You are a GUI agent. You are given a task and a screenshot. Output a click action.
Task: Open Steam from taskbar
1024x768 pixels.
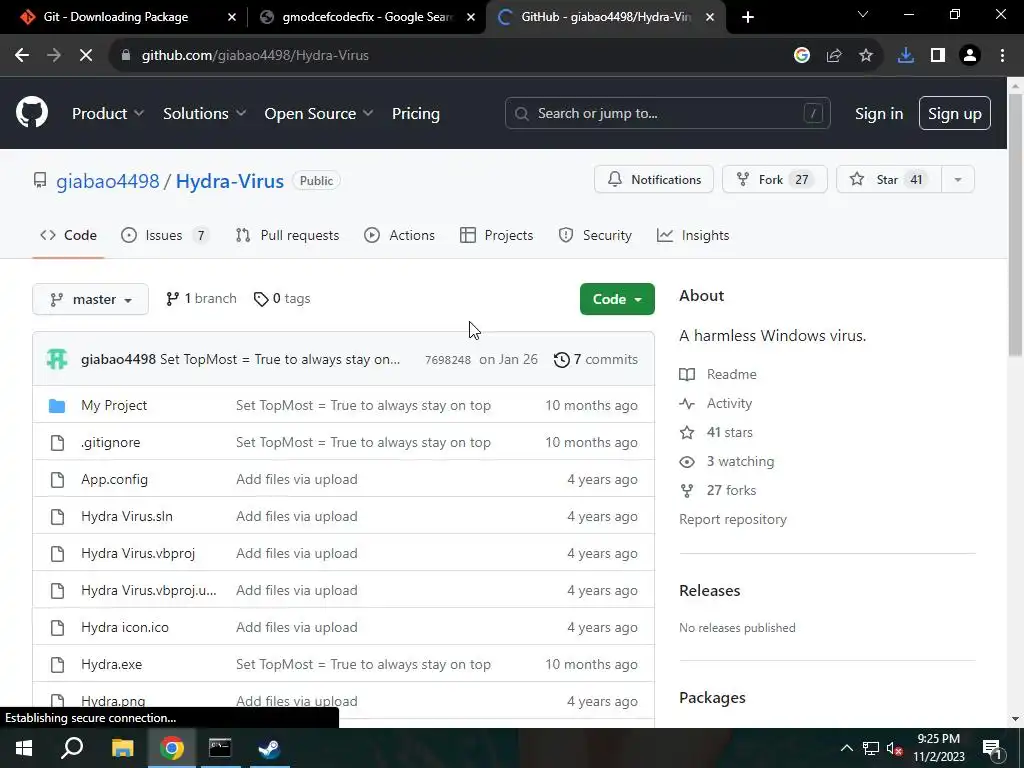pyautogui.click(x=269, y=748)
